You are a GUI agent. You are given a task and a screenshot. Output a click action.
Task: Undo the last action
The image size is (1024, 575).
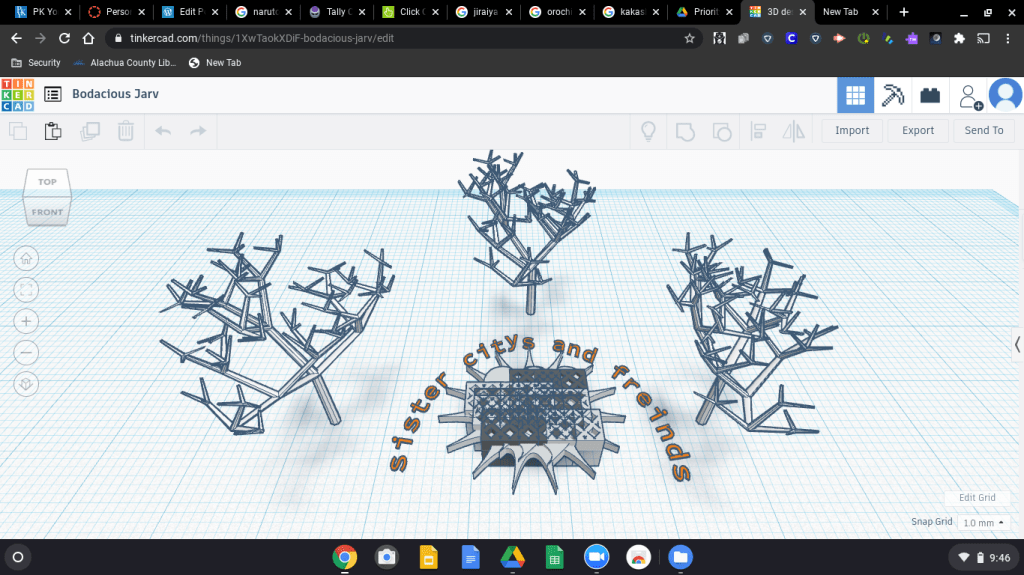point(163,130)
